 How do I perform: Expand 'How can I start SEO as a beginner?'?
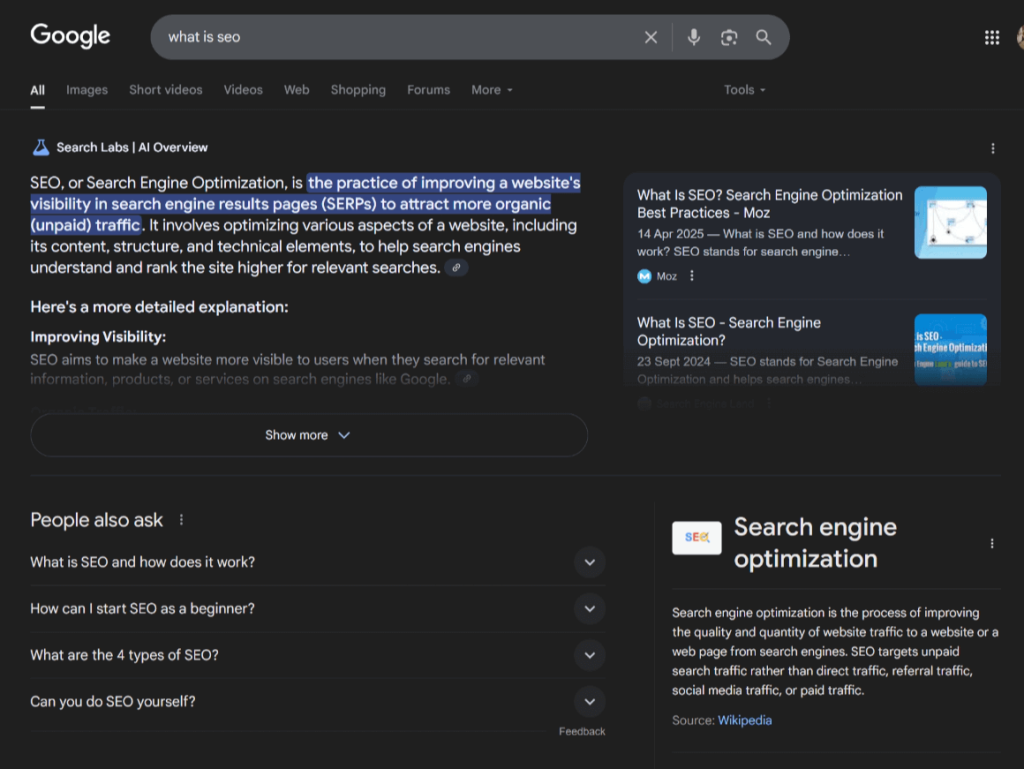click(317, 608)
